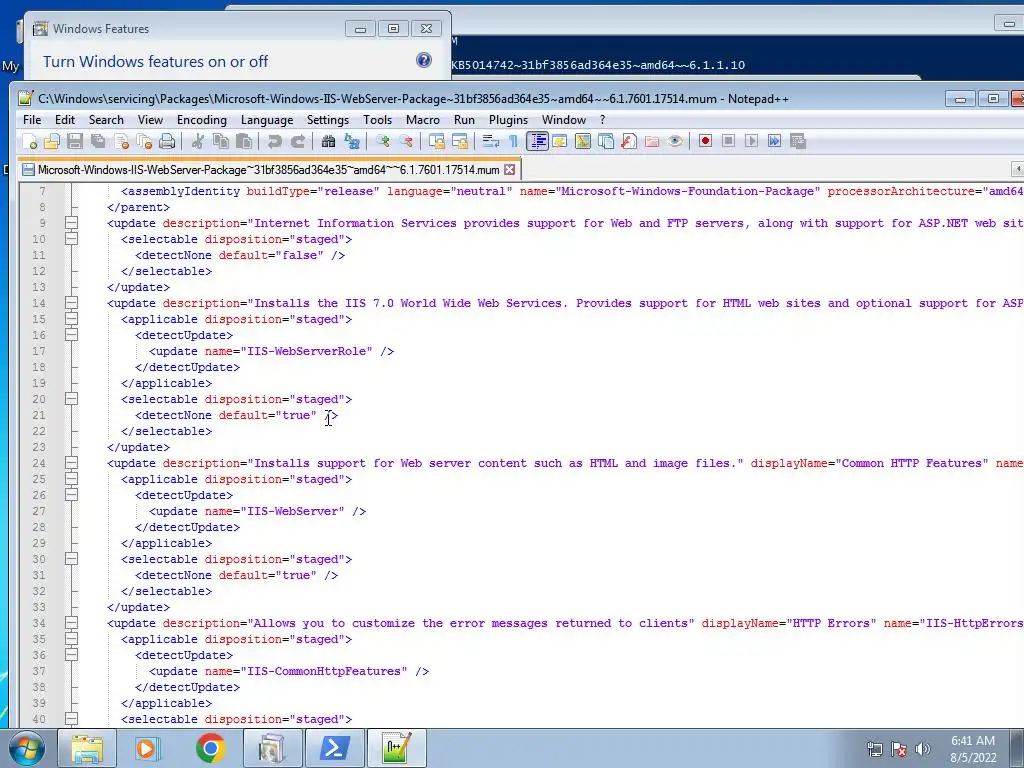Collapse the fold at line 9

coord(71,223)
